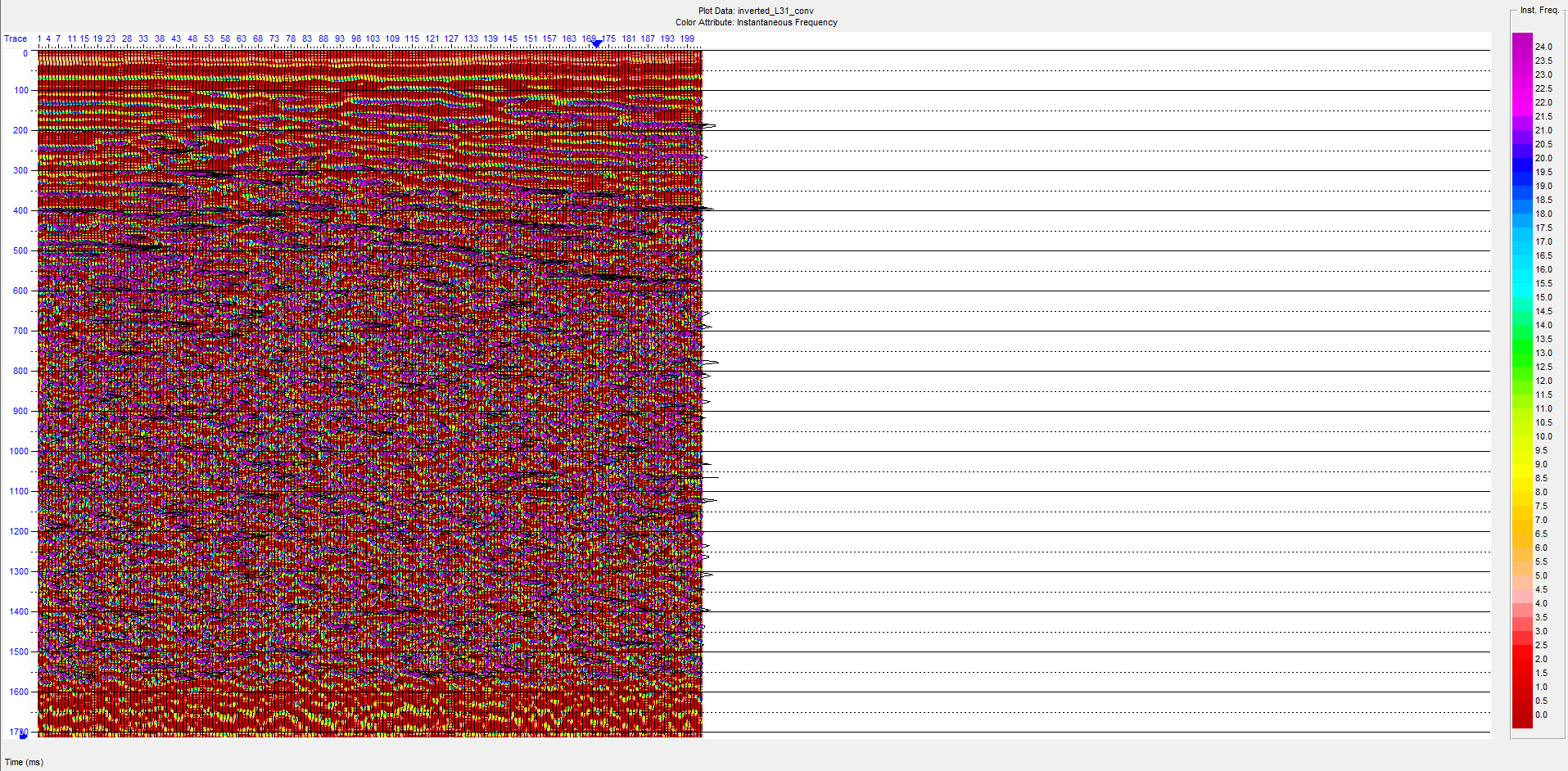Click the 8.0 yellow color bar level
Screen dimensions: 1568x771
pos(1522,492)
